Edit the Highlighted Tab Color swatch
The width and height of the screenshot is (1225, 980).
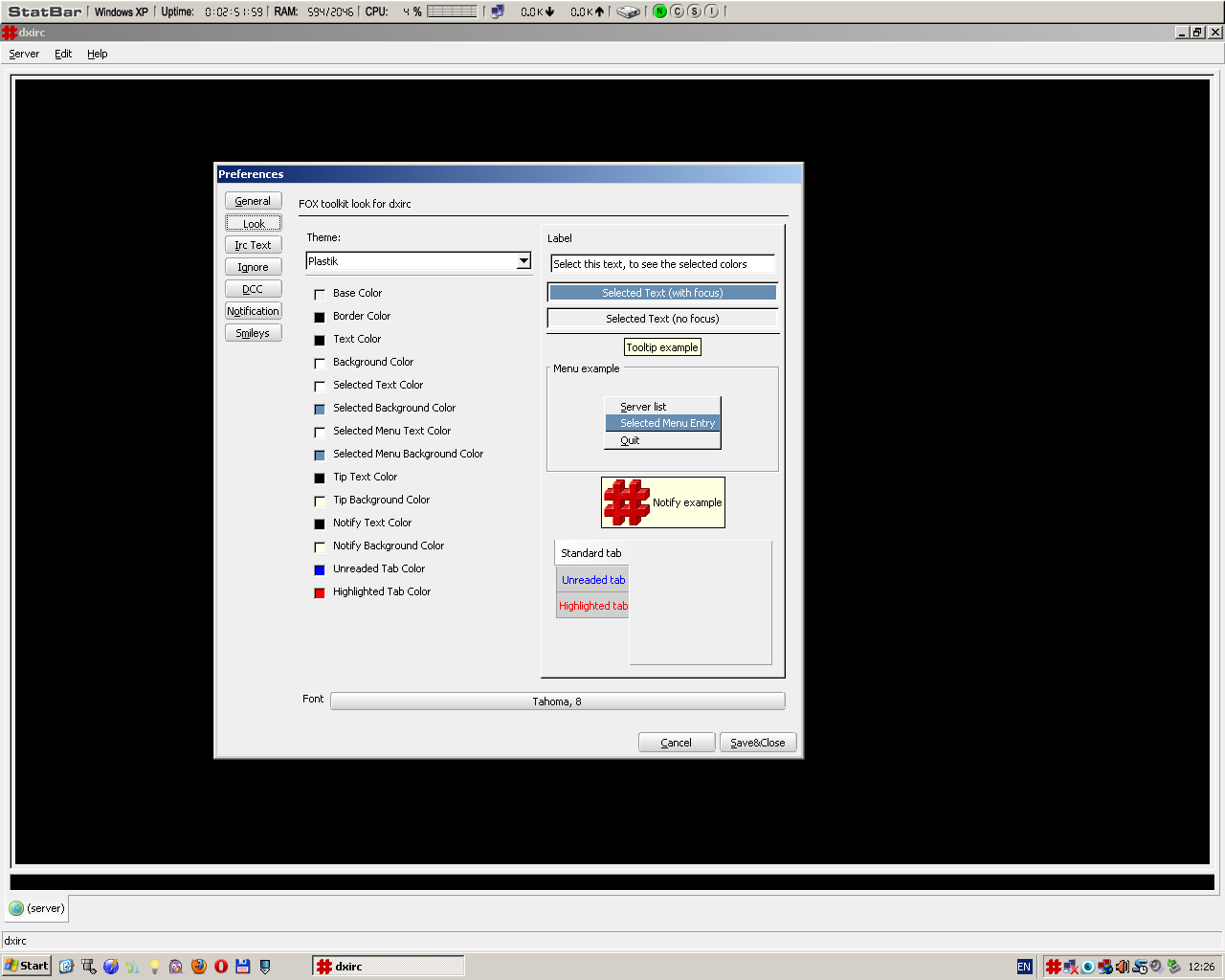point(320,592)
